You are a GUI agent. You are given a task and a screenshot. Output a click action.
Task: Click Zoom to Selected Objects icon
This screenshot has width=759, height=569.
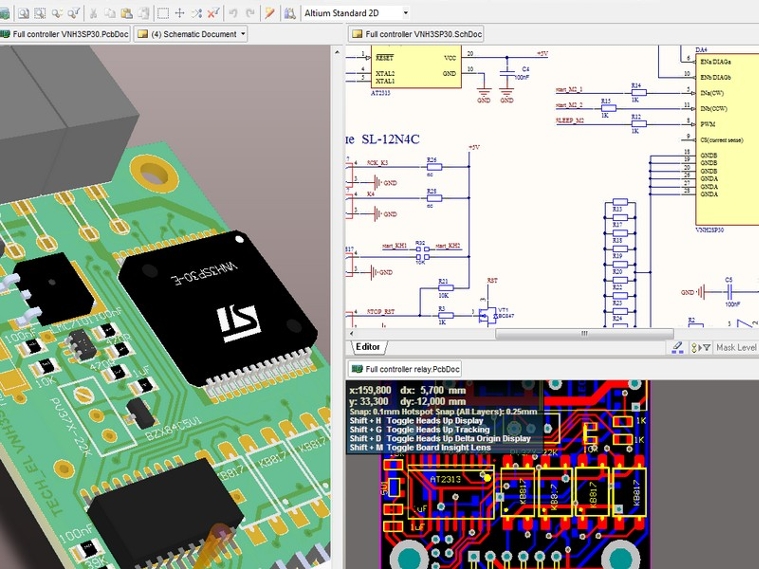click(58, 13)
